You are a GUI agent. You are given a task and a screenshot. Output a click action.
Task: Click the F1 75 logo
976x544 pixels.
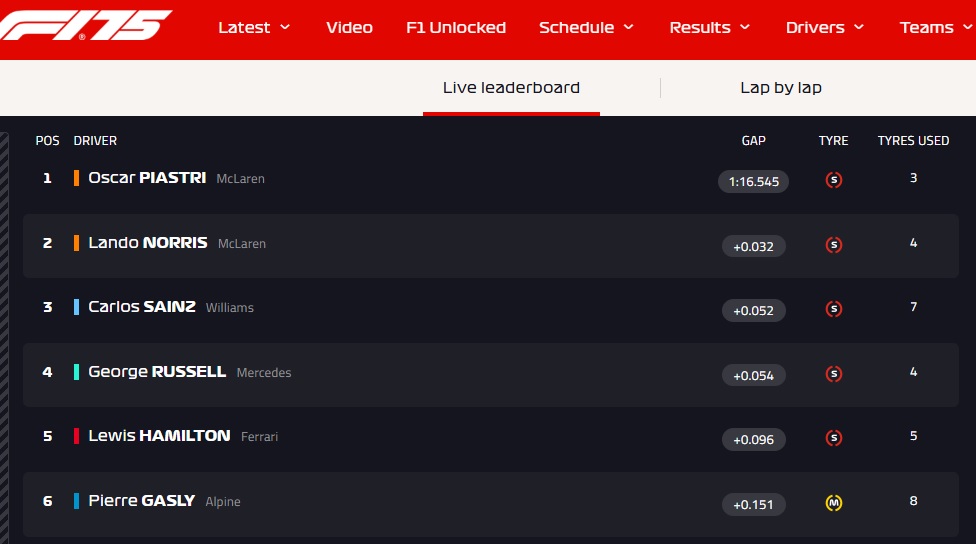tap(86, 26)
